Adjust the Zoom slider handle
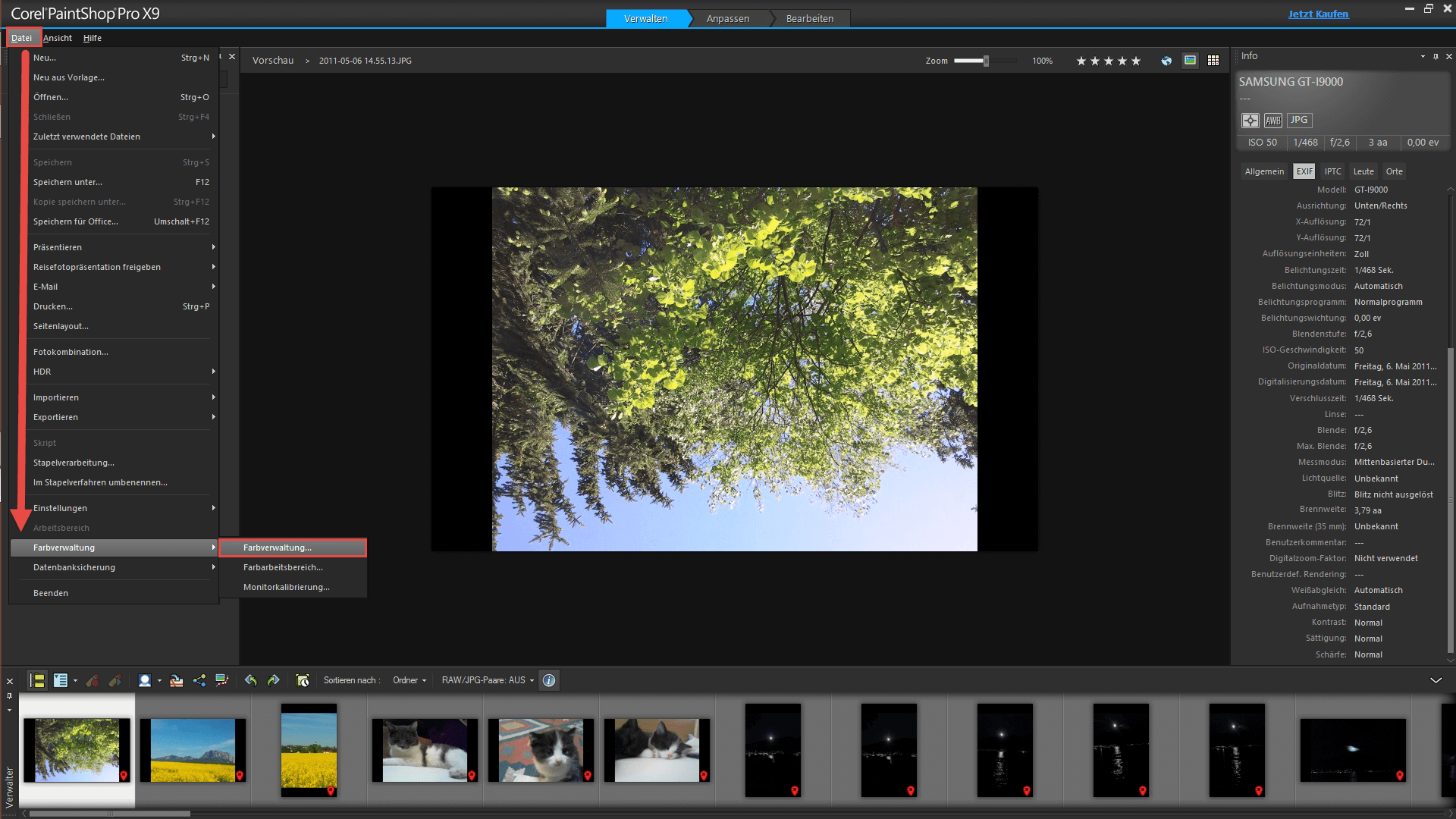Image resolution: width=1456 pixels, height=819 pixels. [x=986, y=61]
